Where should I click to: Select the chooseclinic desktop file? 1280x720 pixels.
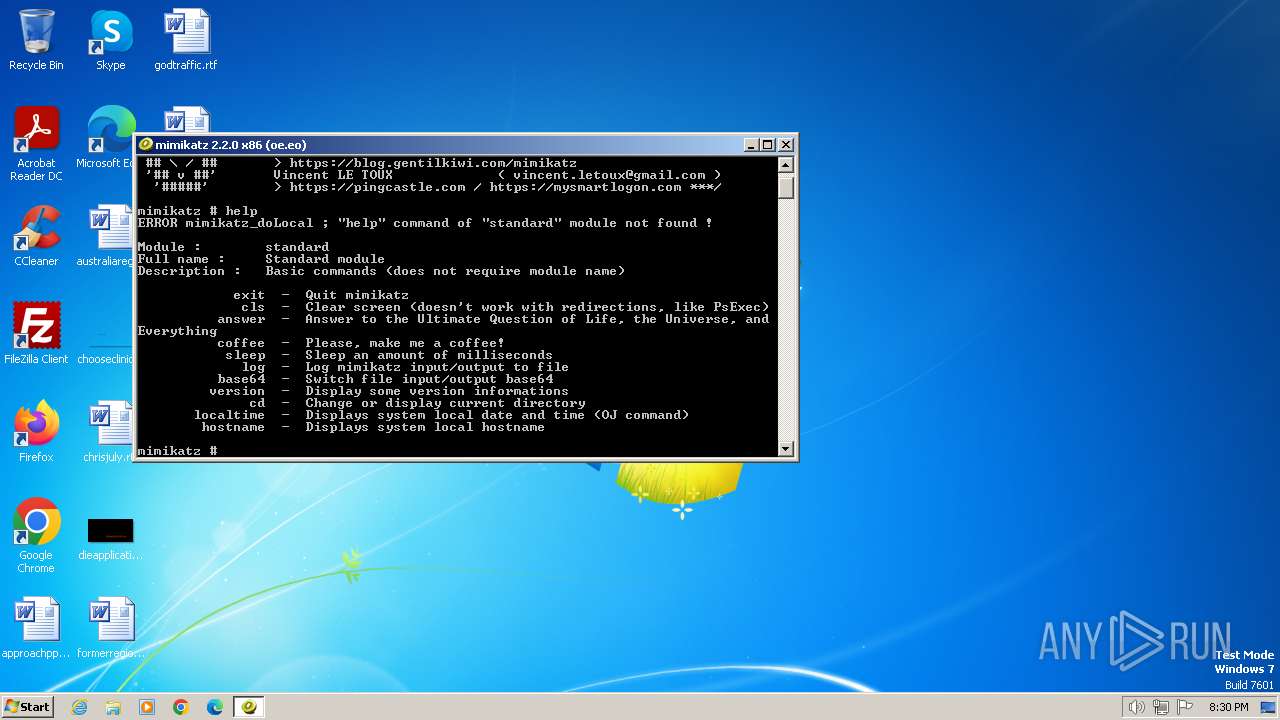pyautogui.click(x=105, y=345)
